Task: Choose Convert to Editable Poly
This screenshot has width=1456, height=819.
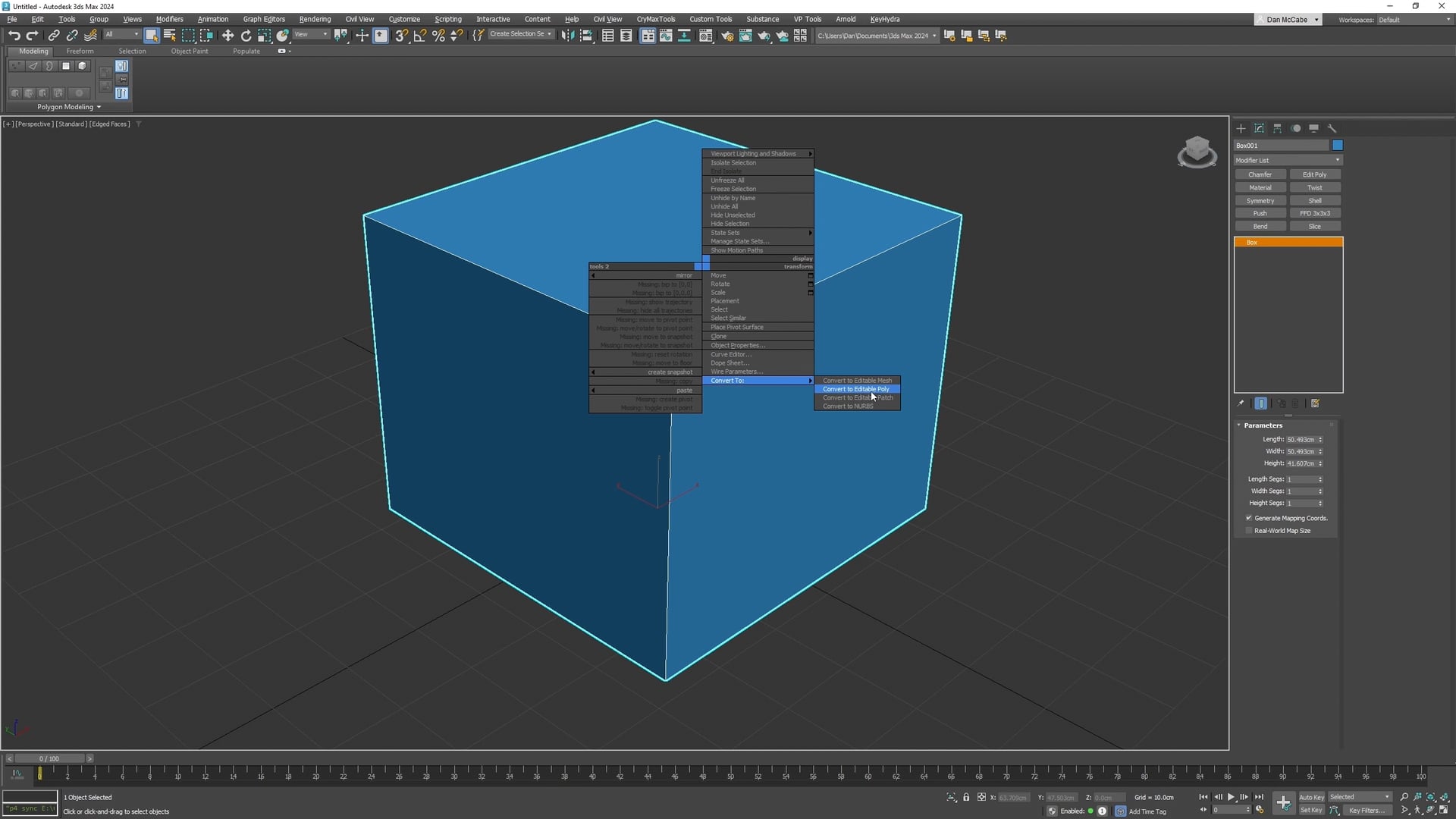Action: (x=855, y=389)
